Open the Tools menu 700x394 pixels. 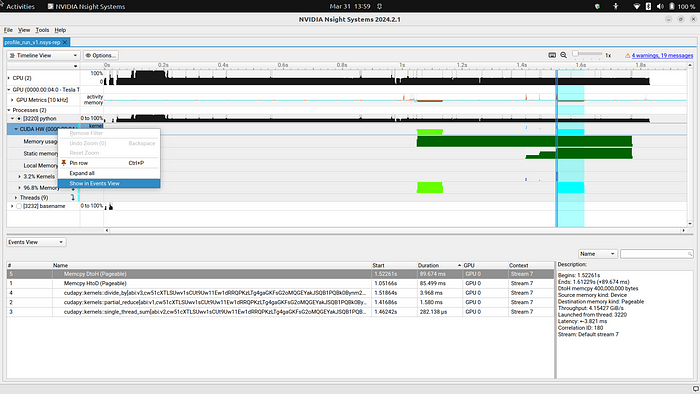[x=42, y=30]
